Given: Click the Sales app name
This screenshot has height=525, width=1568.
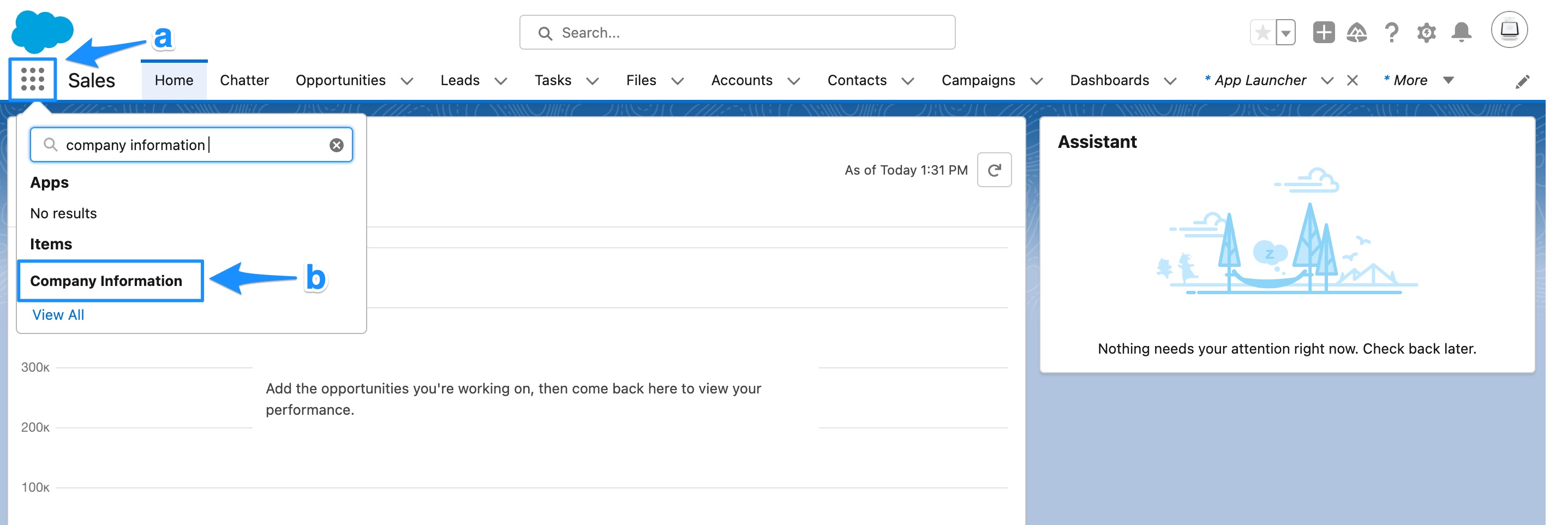Looking at the screenshot, I should (x=91, y=80).
